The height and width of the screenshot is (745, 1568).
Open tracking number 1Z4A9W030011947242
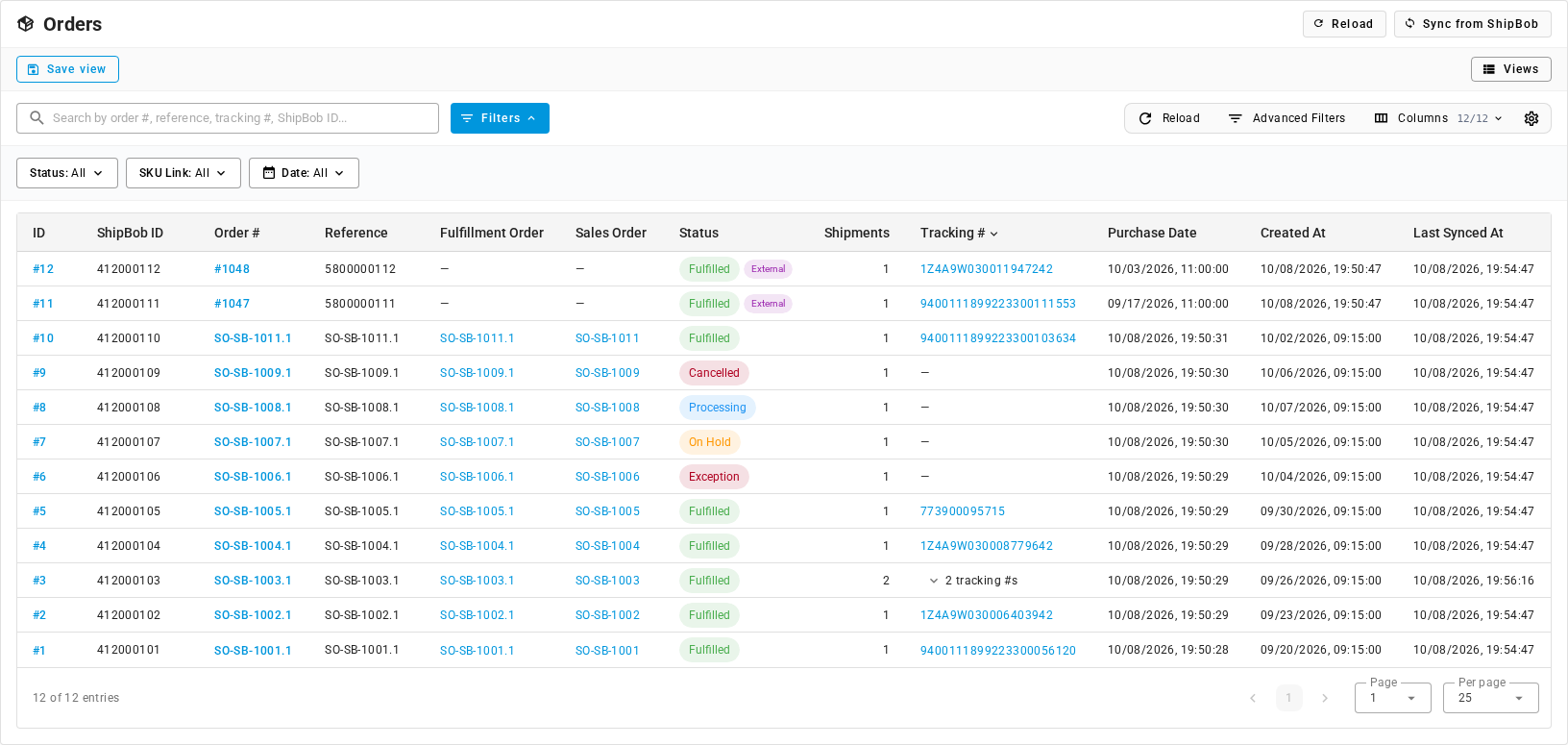pos(987,269)
